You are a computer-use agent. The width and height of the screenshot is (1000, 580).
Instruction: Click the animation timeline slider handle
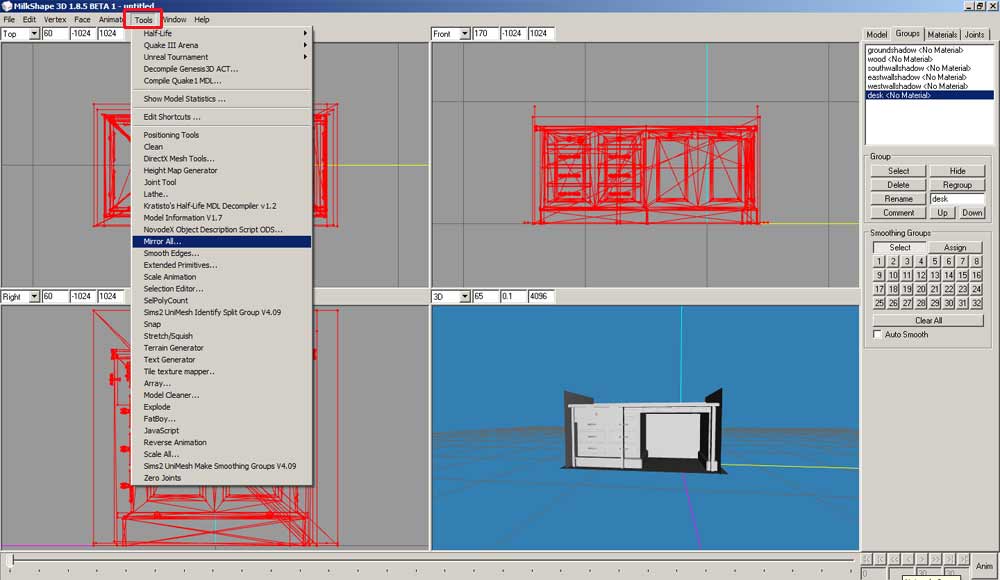(x=10, y=560)
